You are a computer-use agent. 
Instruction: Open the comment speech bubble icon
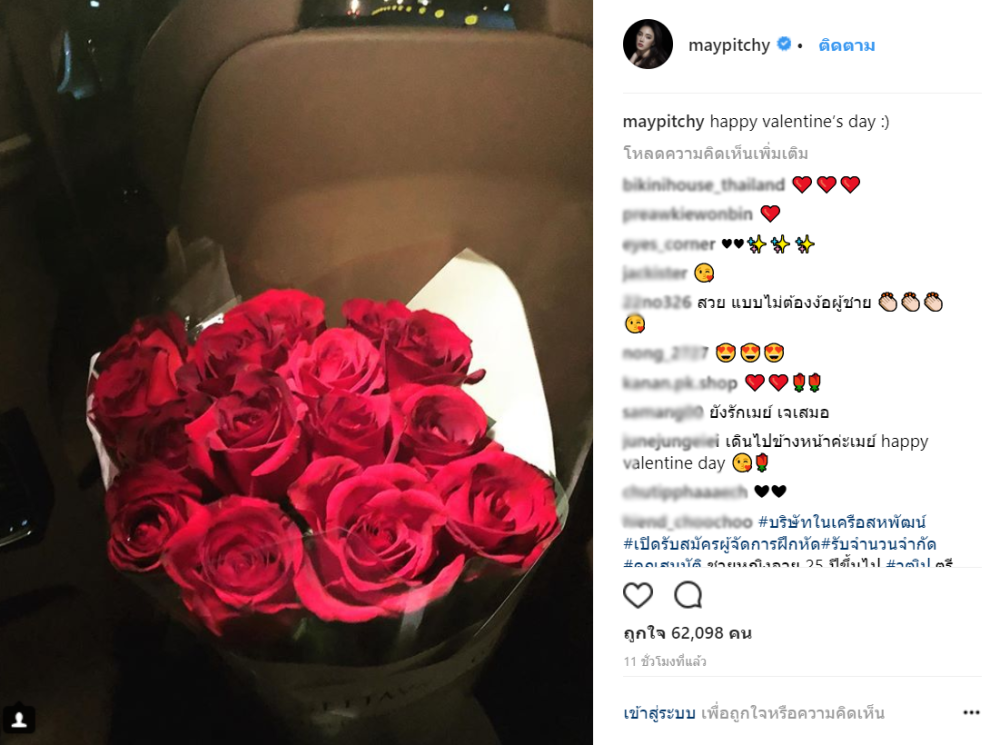tap(688, 595)
